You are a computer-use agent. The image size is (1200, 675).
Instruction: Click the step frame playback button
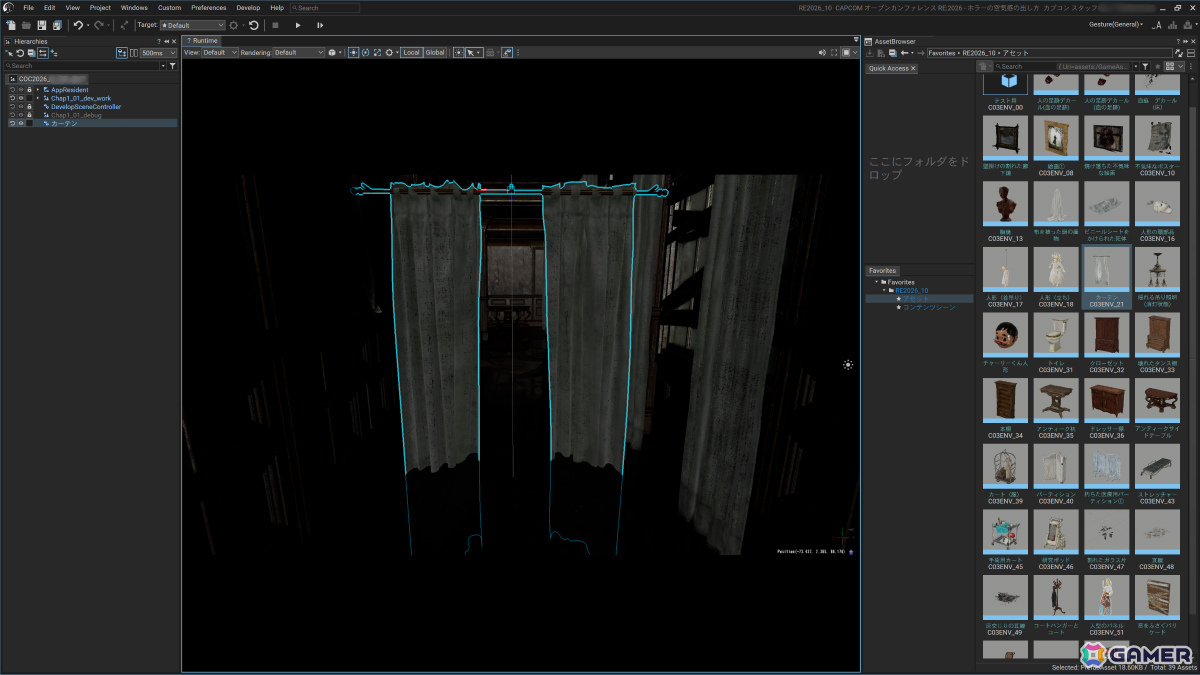pyautogui.click(x=320, y=25)
